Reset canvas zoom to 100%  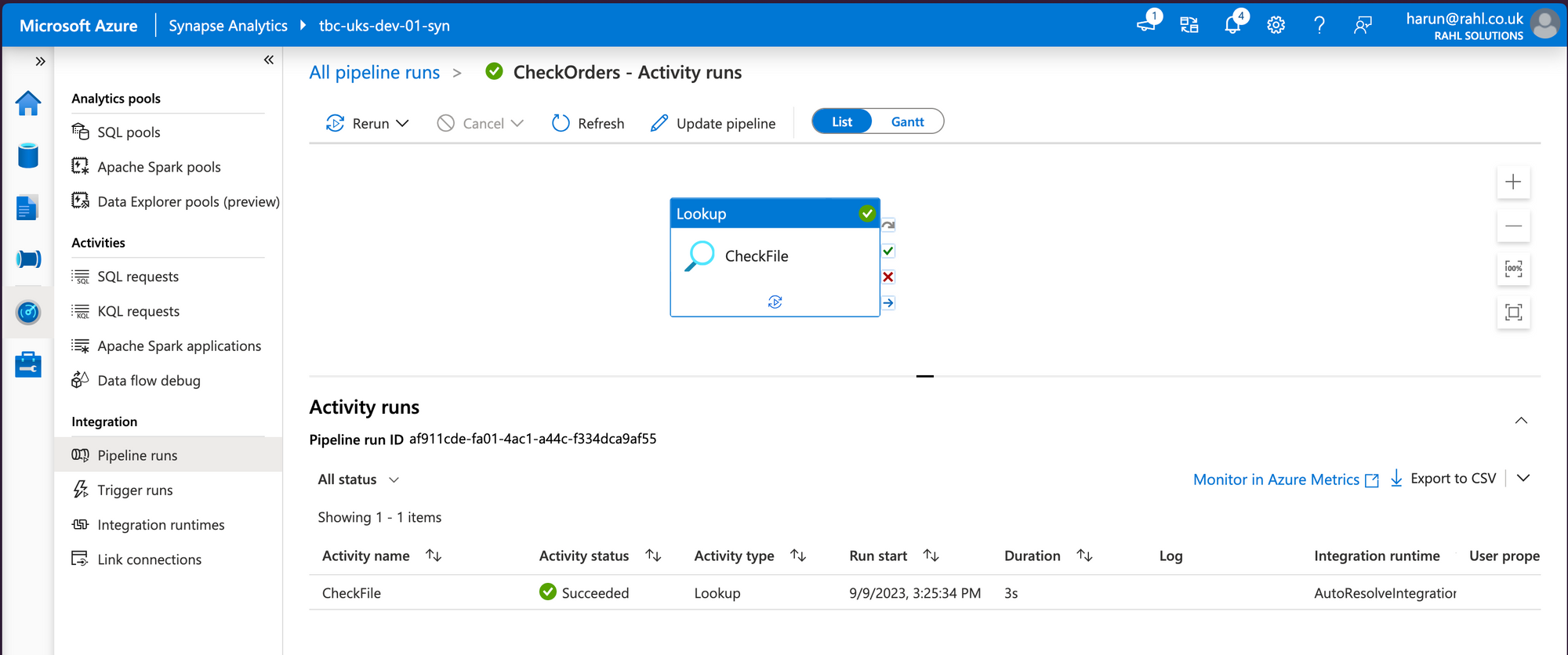(x=1513, y=269)
